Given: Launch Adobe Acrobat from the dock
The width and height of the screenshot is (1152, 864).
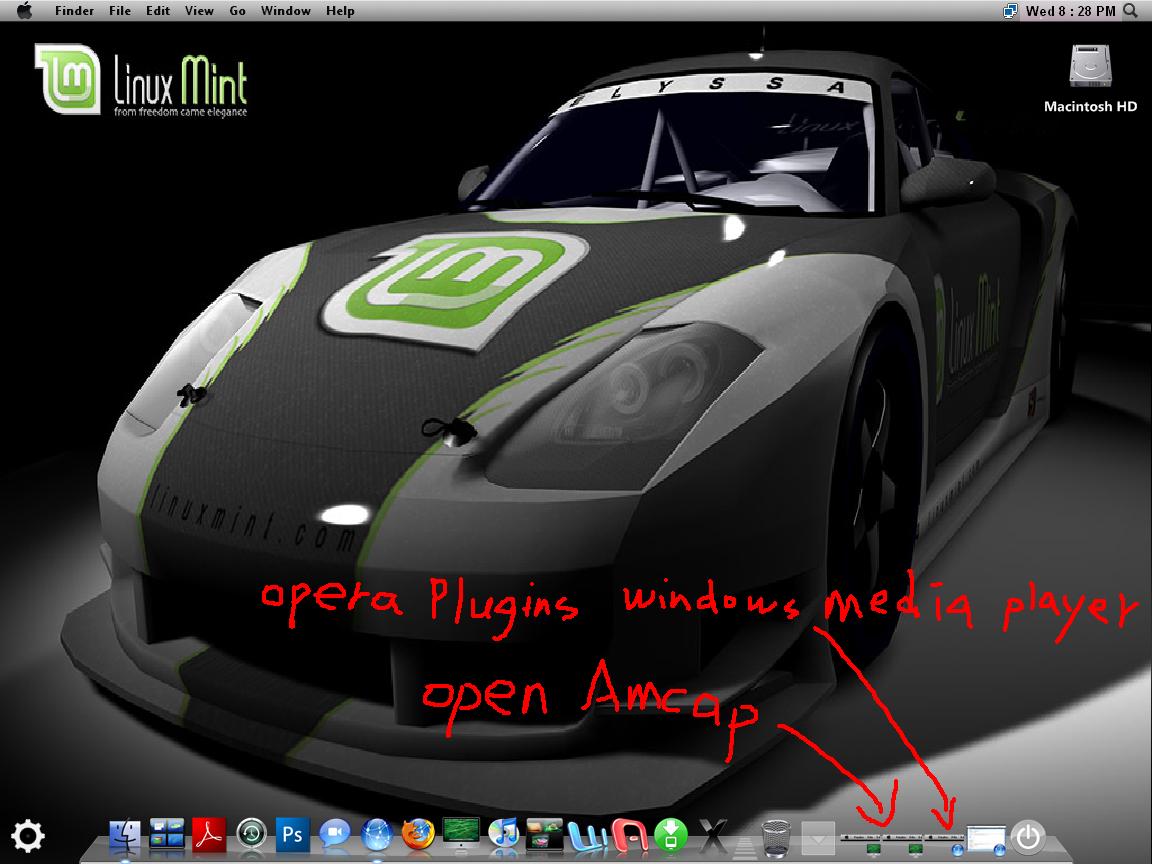Looking at the screenshot, I should point(209,836).
